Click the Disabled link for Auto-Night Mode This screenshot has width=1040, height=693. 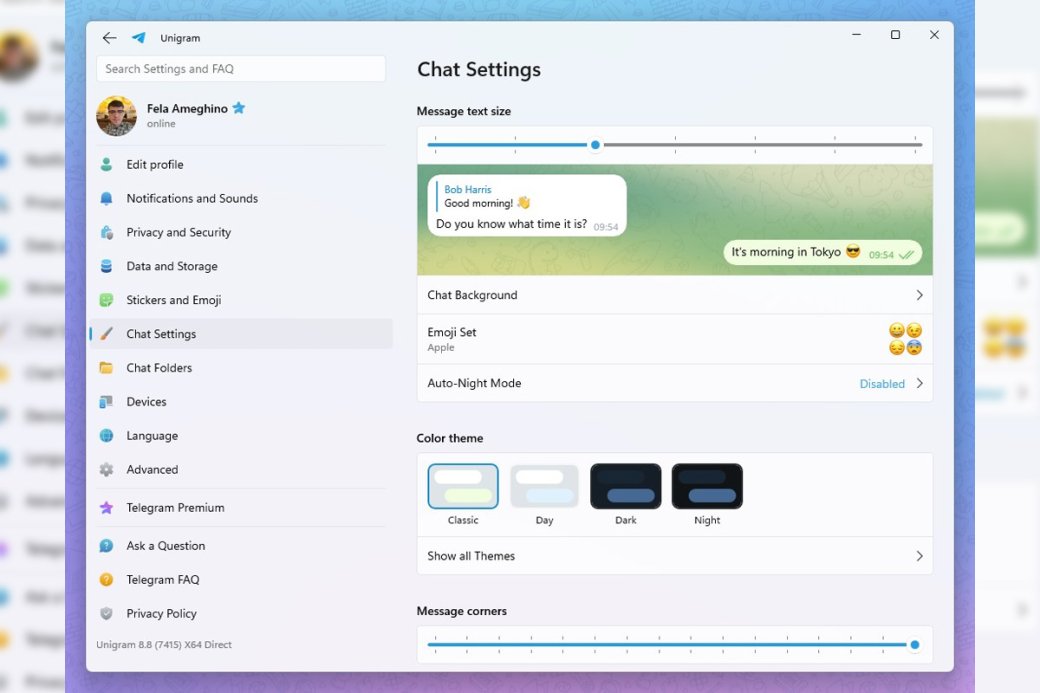tap(882, 384)
